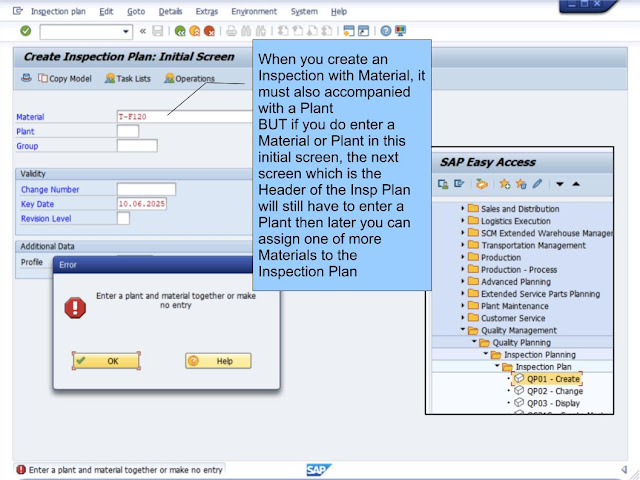Click the Generate Shortcut icon
The width and height of the screenshot is (640, 480).
pos(364,31)
